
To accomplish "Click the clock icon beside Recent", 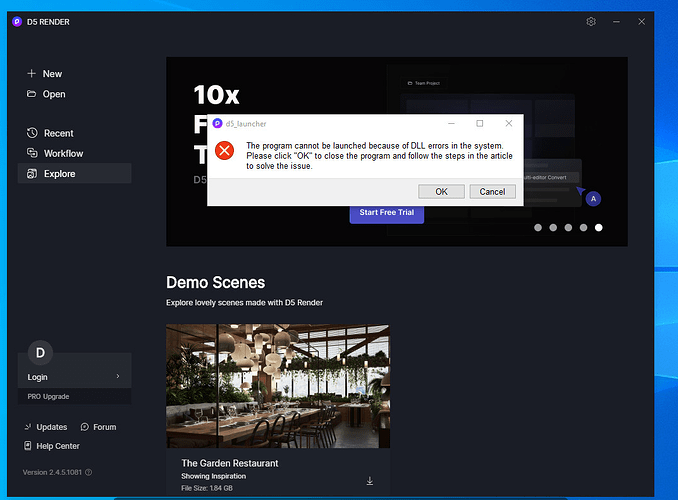I will 32,133.
